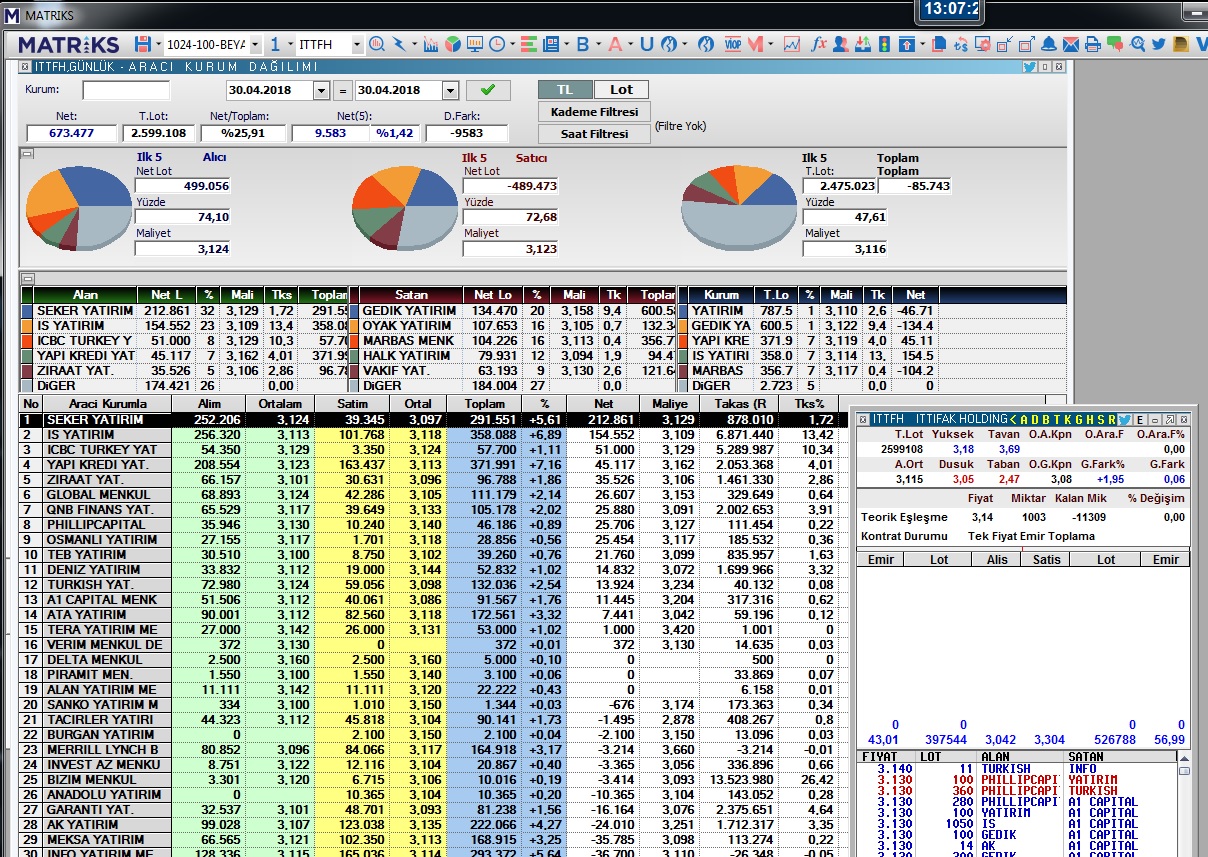
Task: Click orange swatch beside IS YATIRIM in Alan table
Action: point(27,326)
